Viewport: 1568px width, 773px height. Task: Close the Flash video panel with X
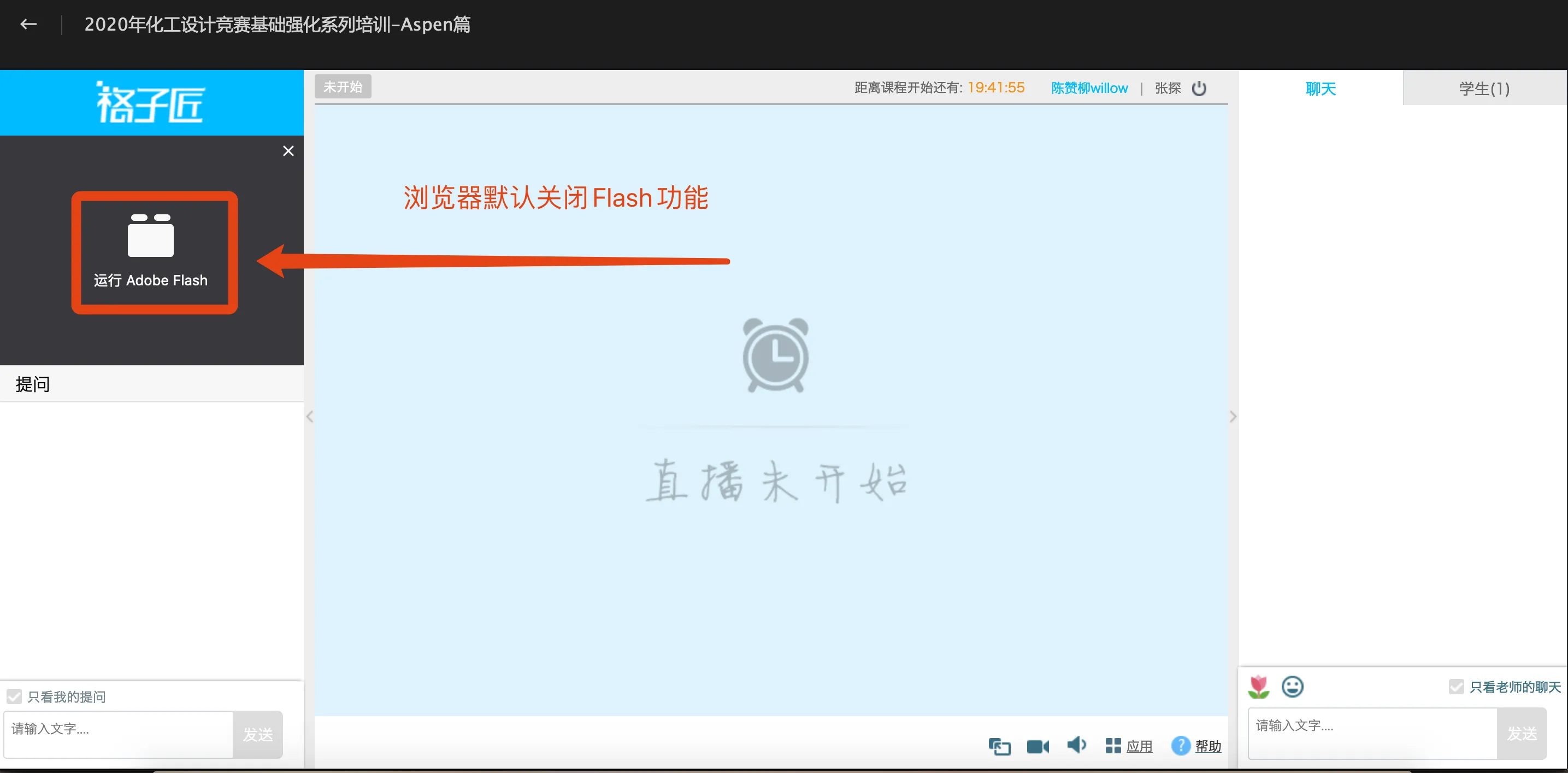tap(288, 150)
